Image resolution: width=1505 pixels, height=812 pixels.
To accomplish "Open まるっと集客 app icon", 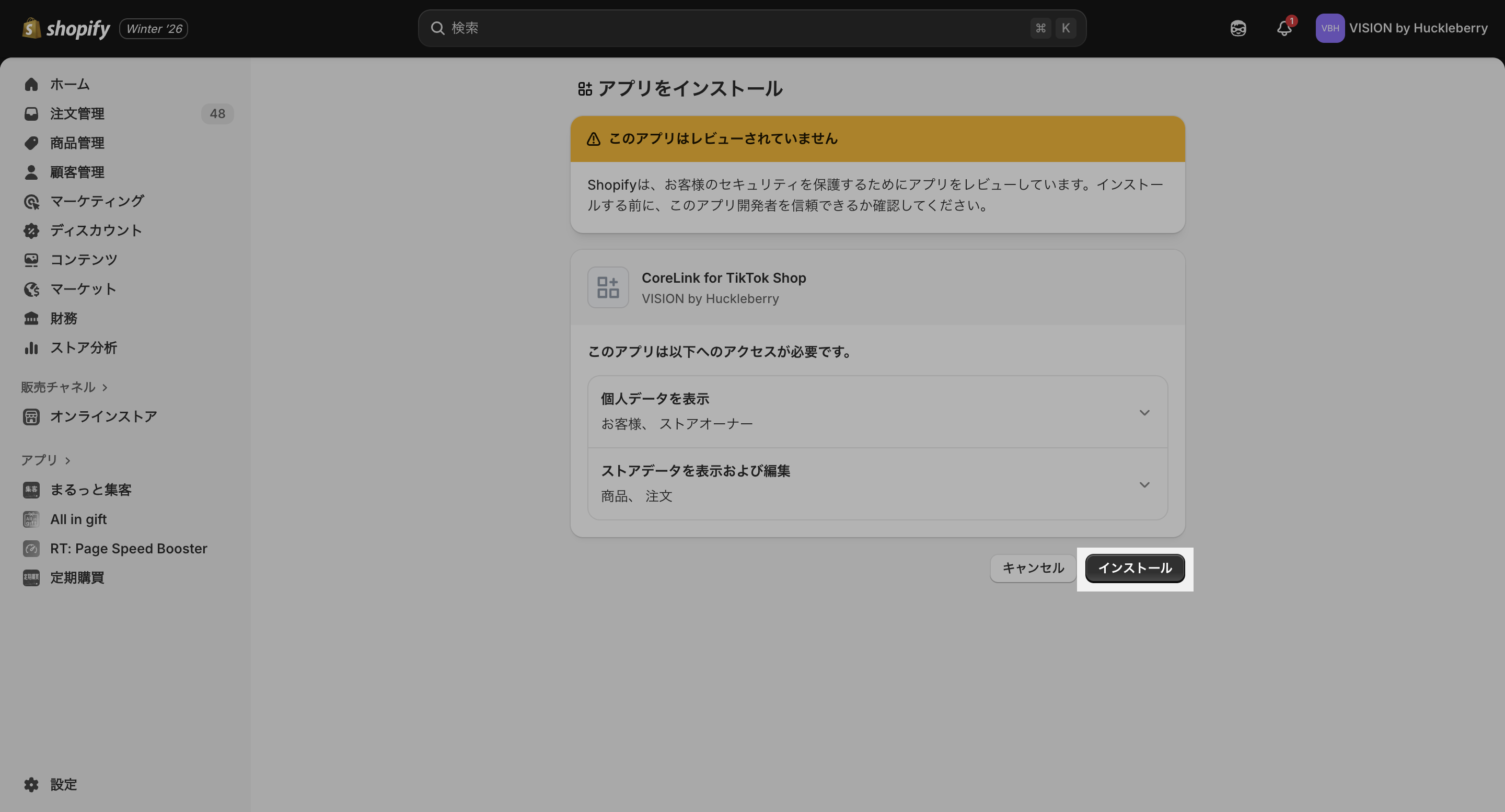I will click(31, 490).
